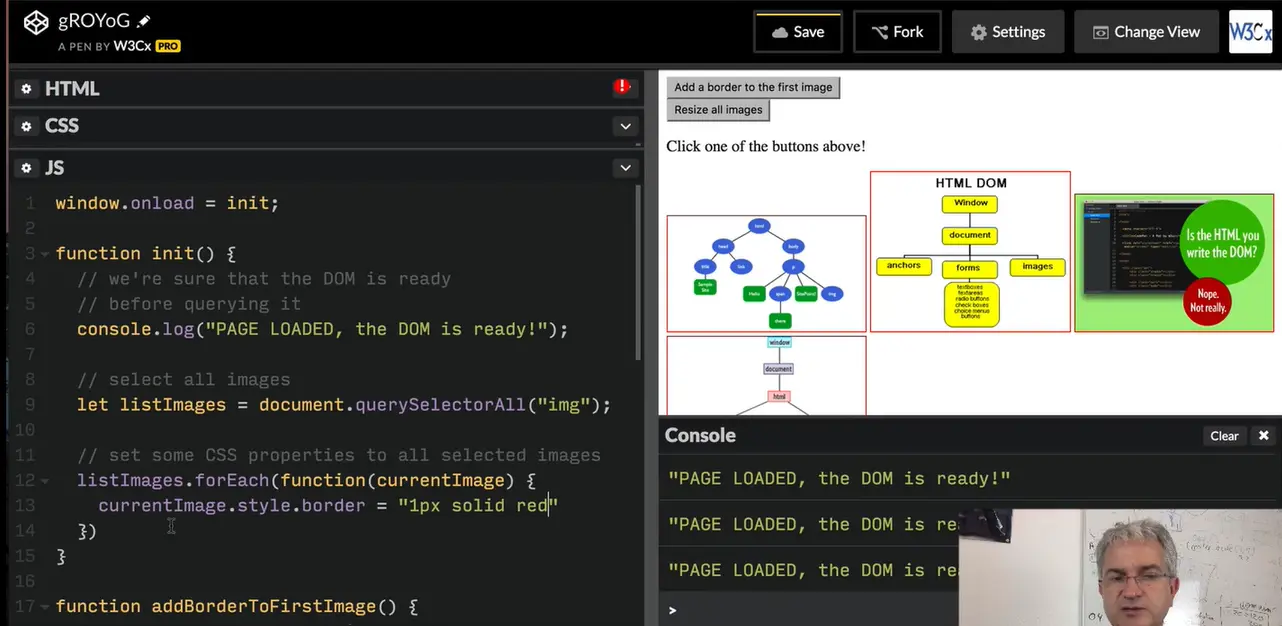Expand the JS panel dropdown chevron
The height and width of the screenshot is (626, 1282).
tap(625, 168)
